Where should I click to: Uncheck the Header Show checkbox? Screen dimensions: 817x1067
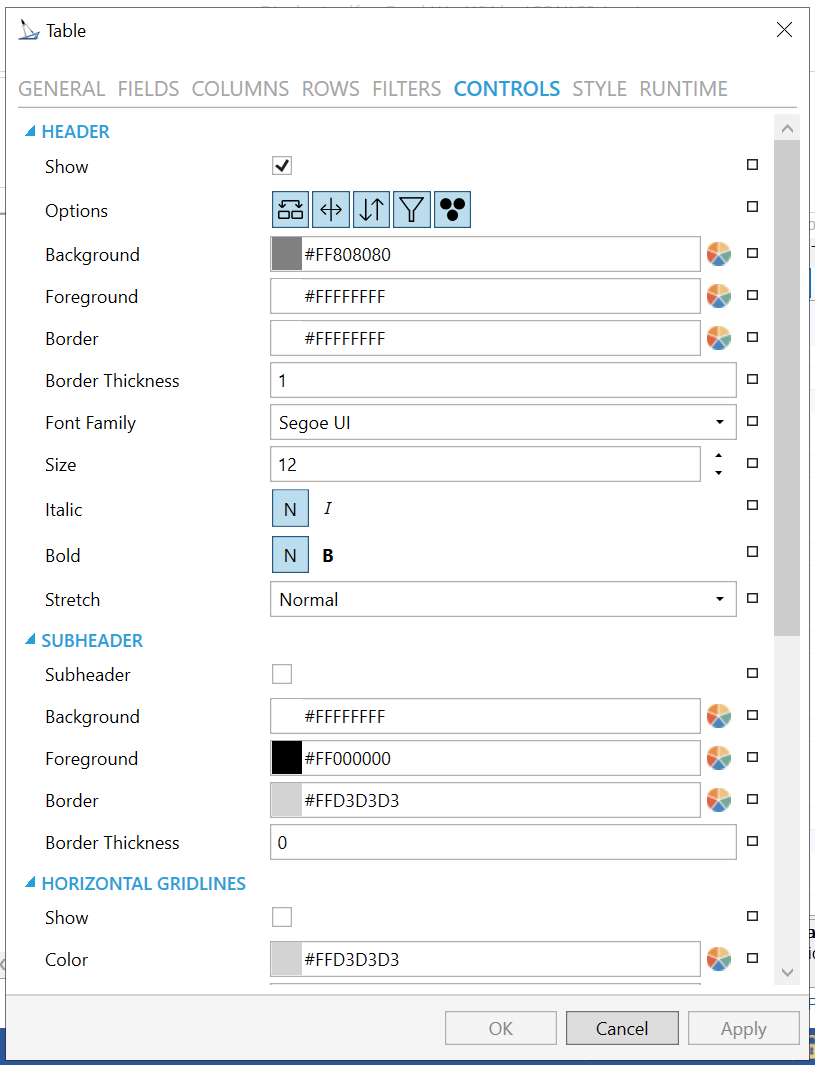coord(282,166)
